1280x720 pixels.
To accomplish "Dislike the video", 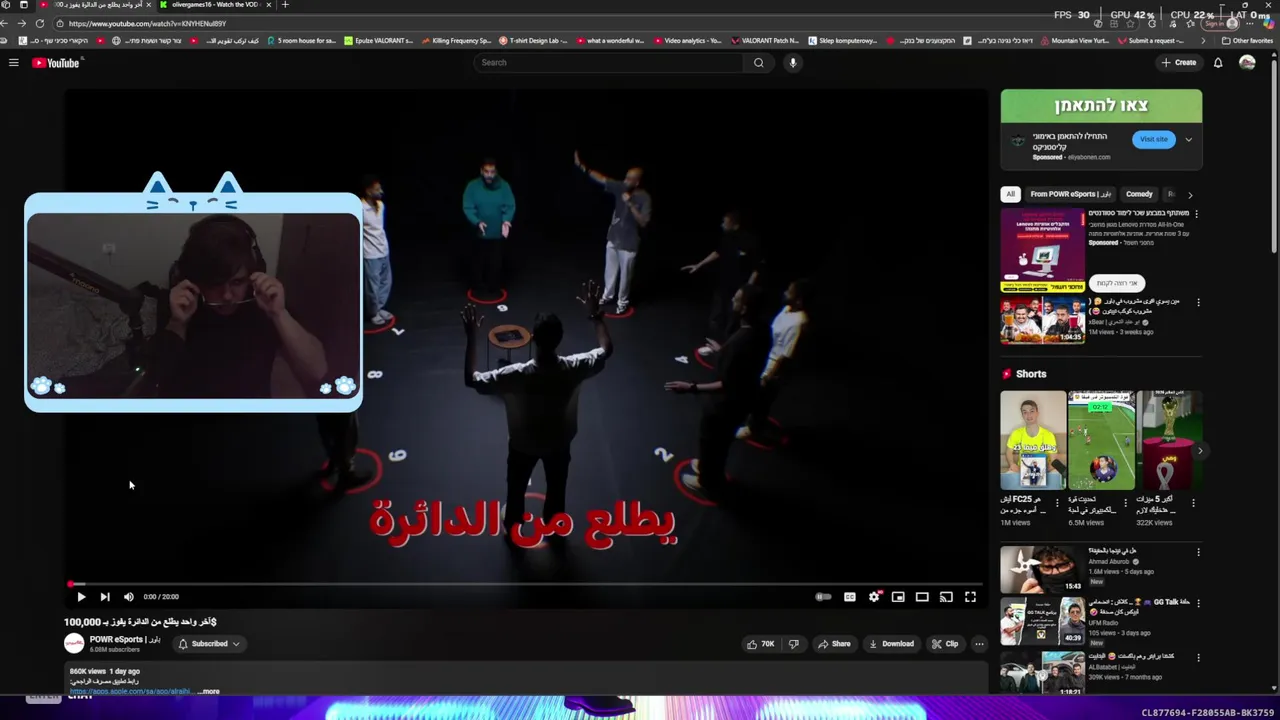I will (794, 644).
